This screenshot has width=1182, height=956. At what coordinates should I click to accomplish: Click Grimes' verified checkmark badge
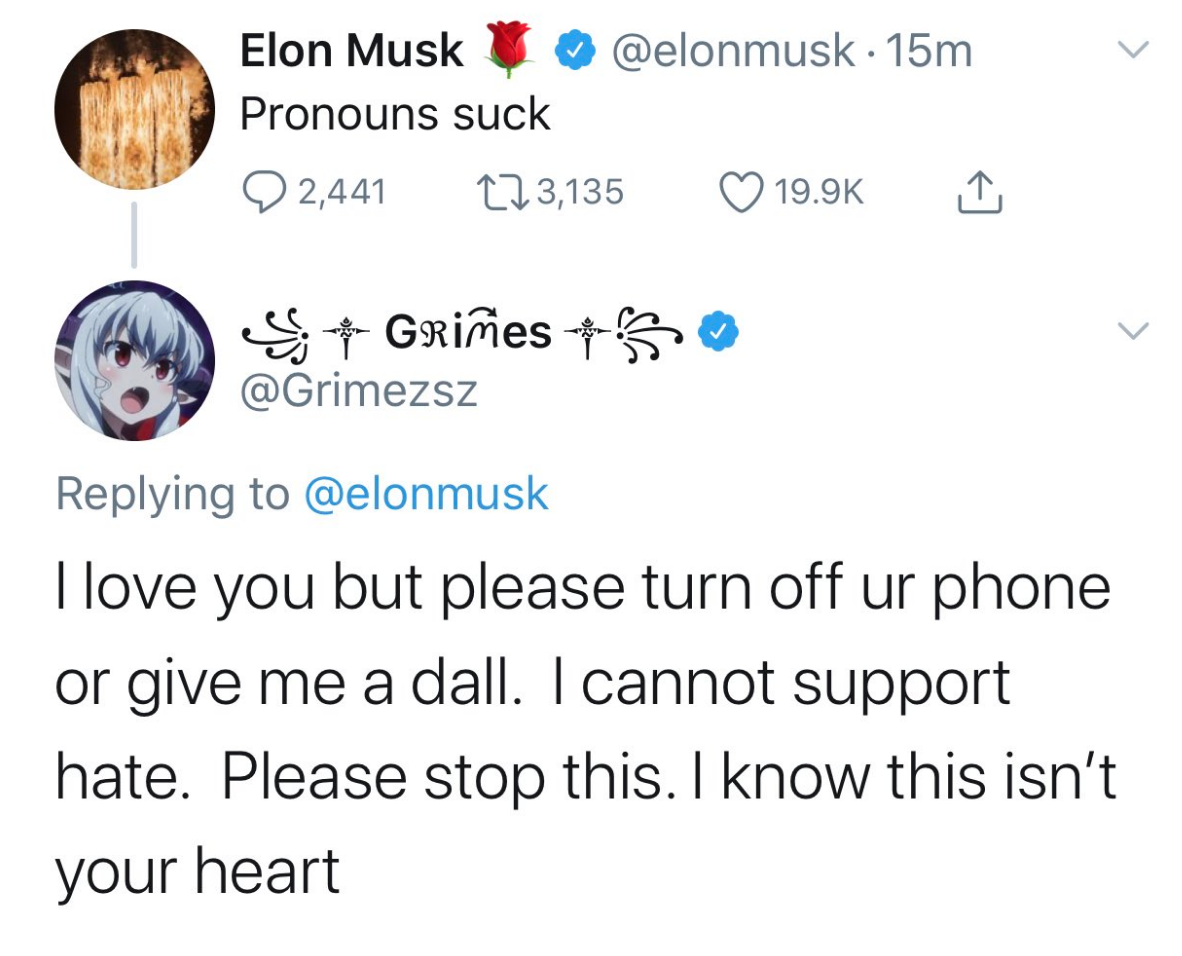pyautogui.click(x=716, y=331)
